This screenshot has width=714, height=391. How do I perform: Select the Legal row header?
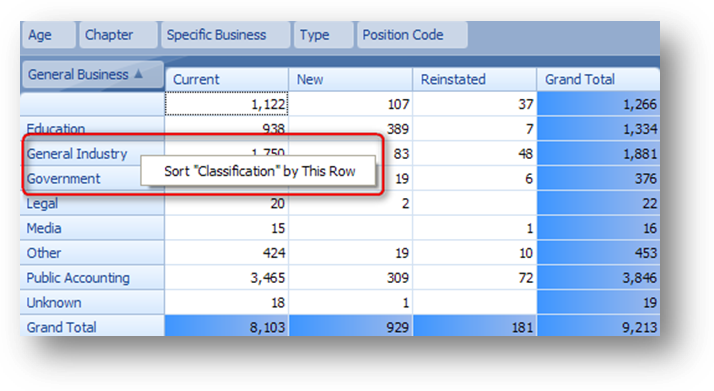[92, 203]
